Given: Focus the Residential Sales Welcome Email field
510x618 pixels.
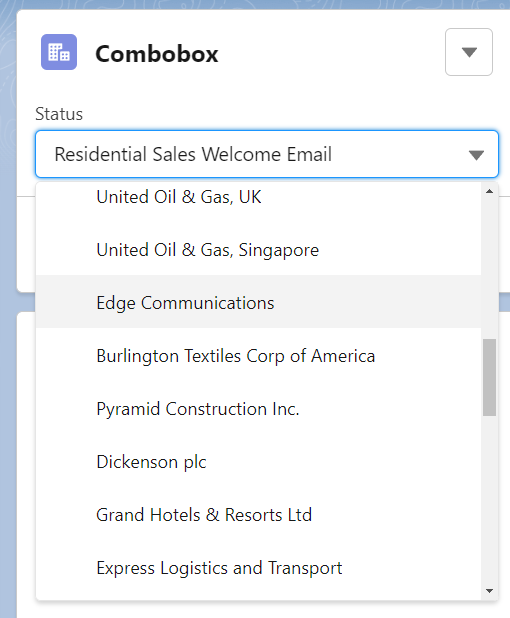Looking at the screenshot, I should click(267, 154).
